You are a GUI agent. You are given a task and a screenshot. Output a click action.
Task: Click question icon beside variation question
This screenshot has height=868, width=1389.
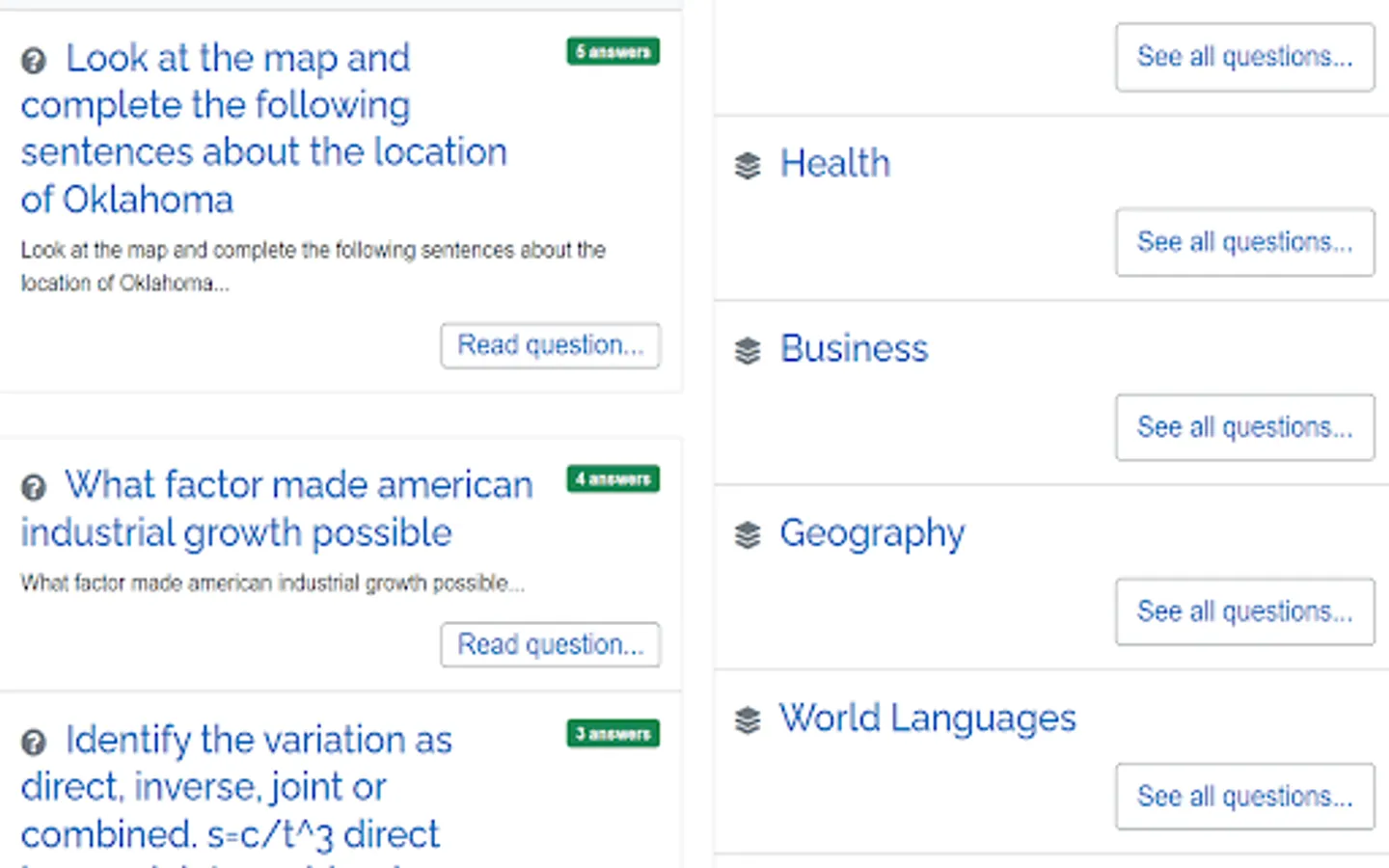[34, 743]
